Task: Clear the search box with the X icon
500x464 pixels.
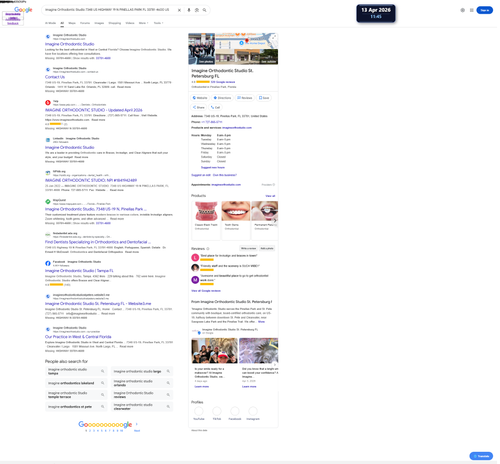Action: [x=179, y=10]
